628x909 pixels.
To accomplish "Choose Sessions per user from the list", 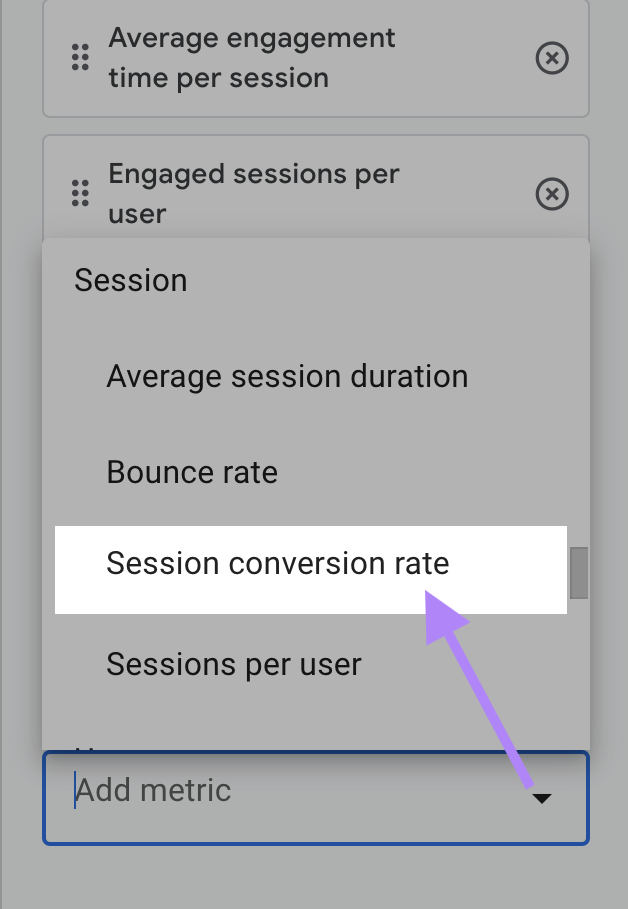I will coord(235,664).
